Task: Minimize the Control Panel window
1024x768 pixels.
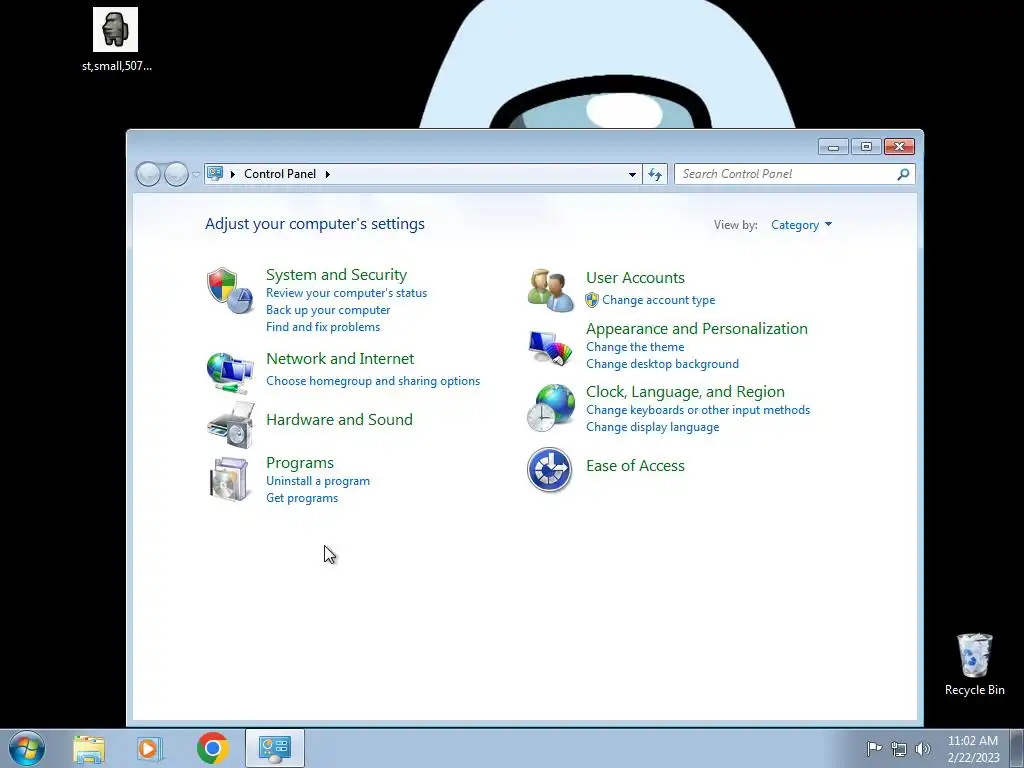Action: point(833,147)
